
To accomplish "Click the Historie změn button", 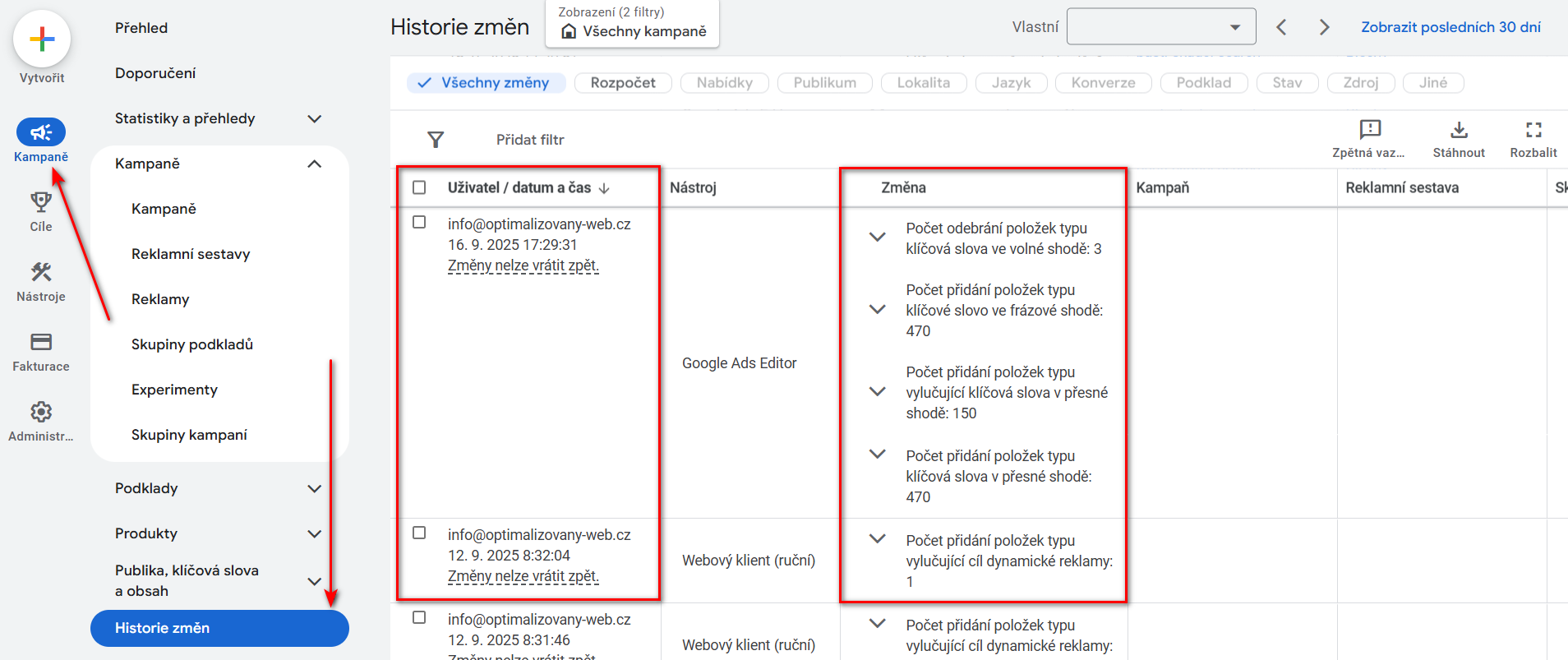I will (219, 628).
